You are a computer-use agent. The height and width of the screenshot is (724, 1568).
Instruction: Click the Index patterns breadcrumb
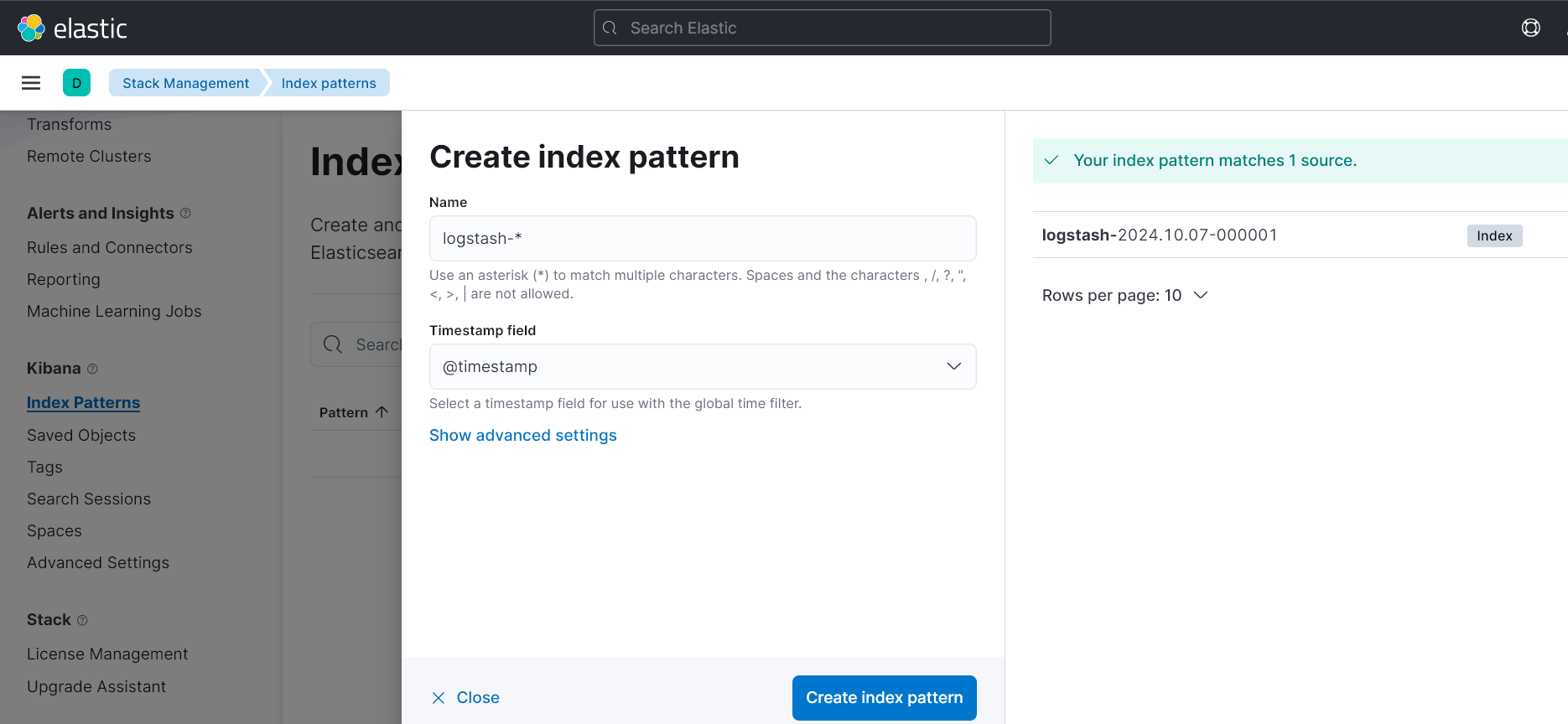[x=329, y=83]
